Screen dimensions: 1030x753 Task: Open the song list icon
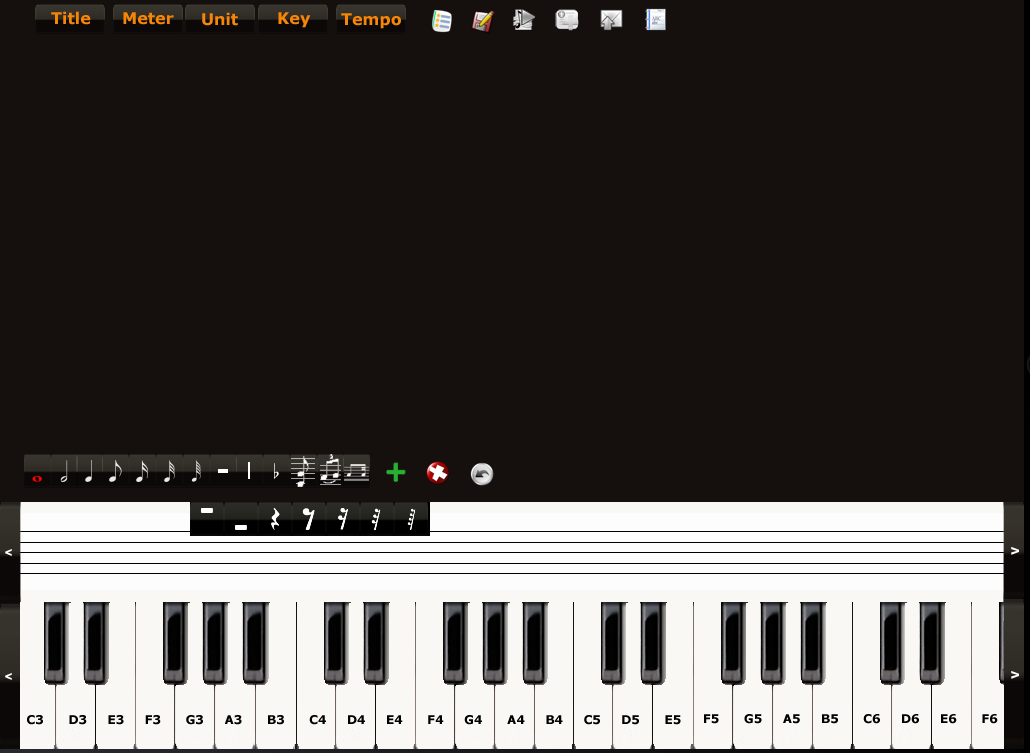tap(441, 19)
